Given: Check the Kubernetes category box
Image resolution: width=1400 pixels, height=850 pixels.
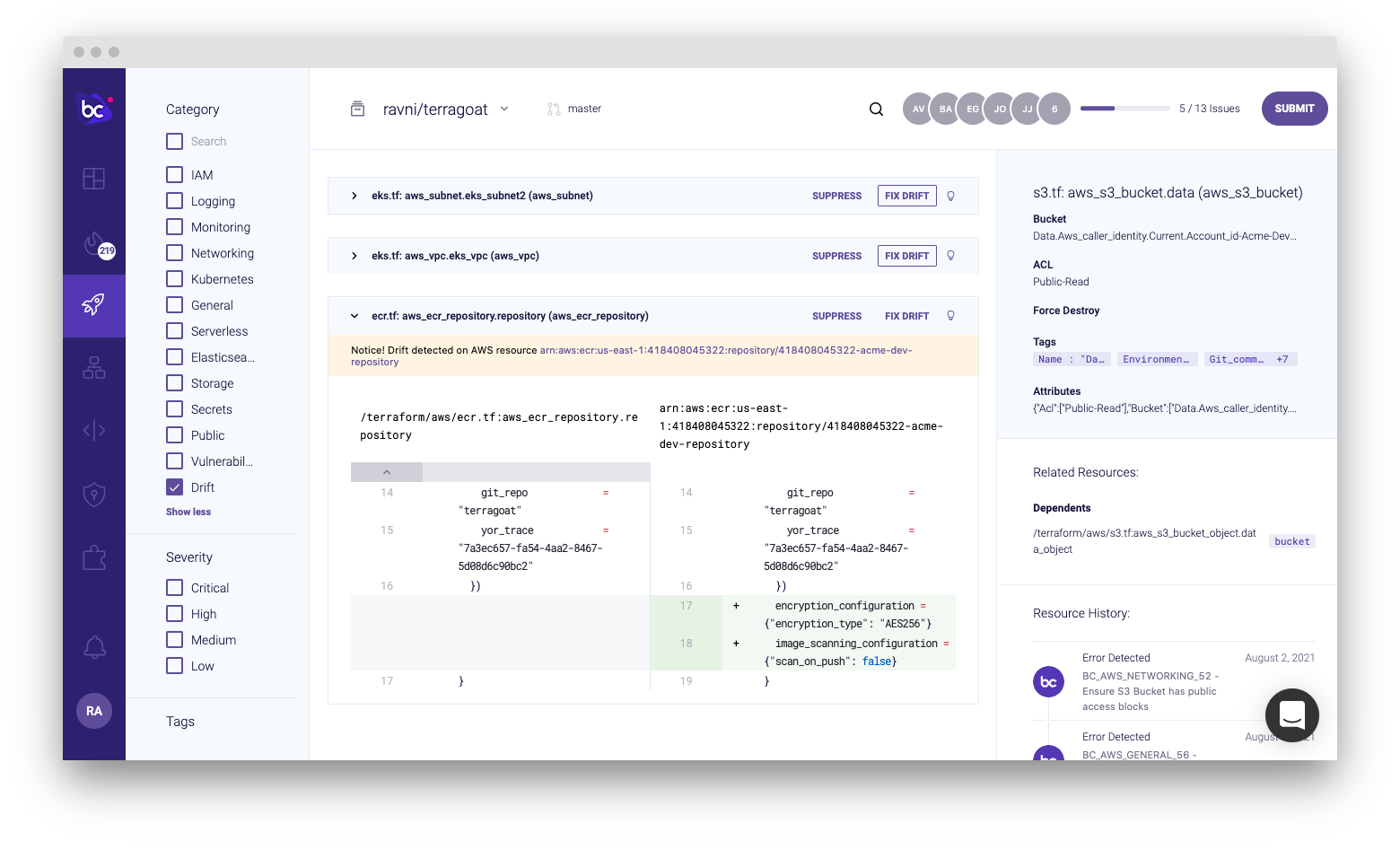Looking at the screenshot, I should (175, 279).
